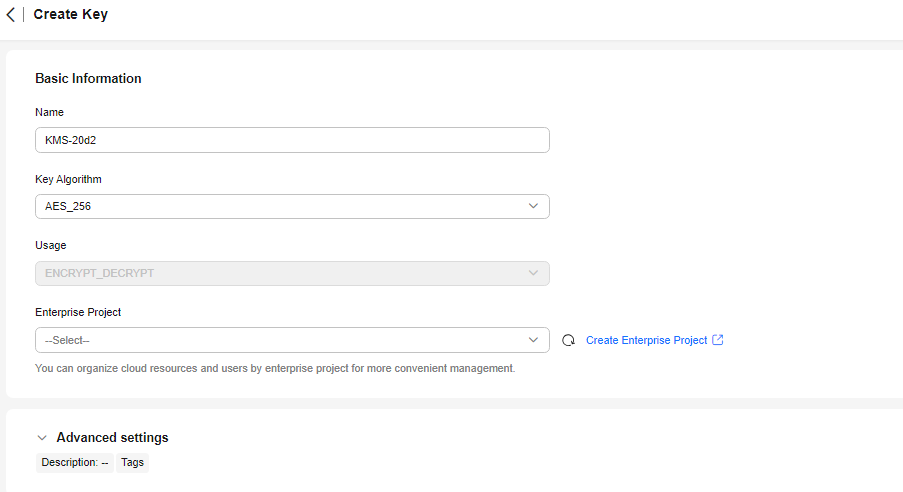Click the enterprise project help text
Screen dimensions: 903x492
(x=275, y=368)
